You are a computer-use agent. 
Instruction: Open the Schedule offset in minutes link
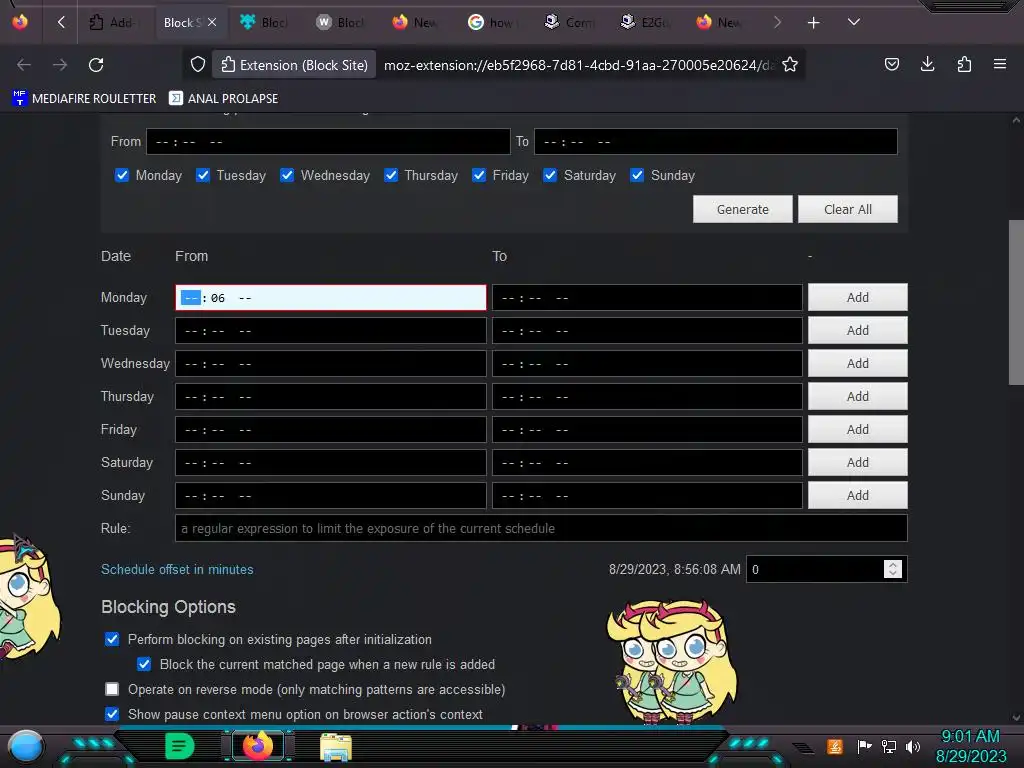pyautogui.click(x=177, y=569)
